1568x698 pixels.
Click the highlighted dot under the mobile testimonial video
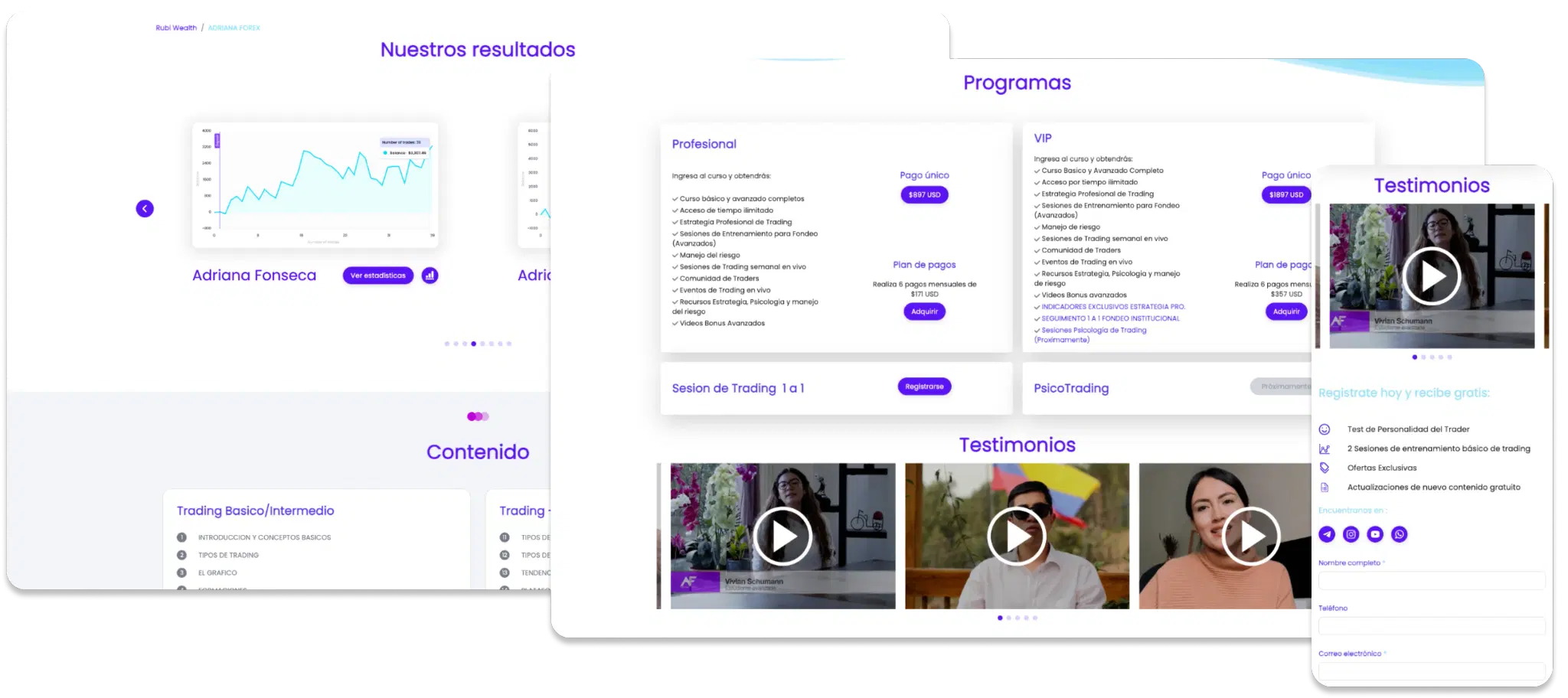[1414, 357]
